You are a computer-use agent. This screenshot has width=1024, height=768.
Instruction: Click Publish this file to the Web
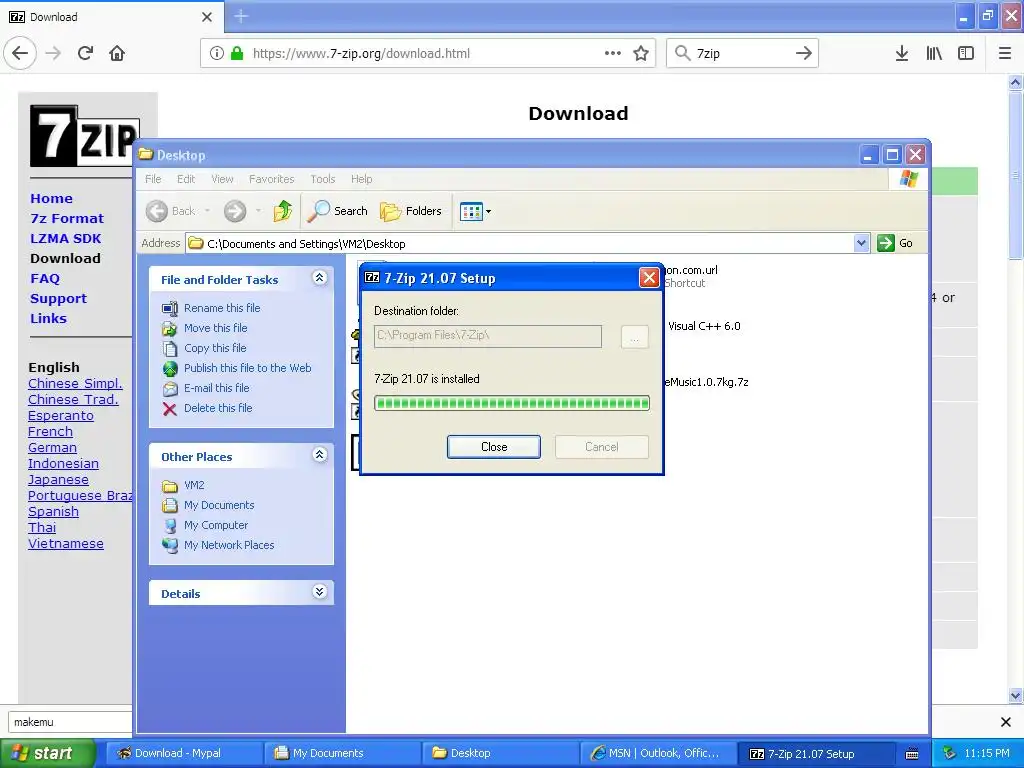pyautogui.click(x=248, y=368)
